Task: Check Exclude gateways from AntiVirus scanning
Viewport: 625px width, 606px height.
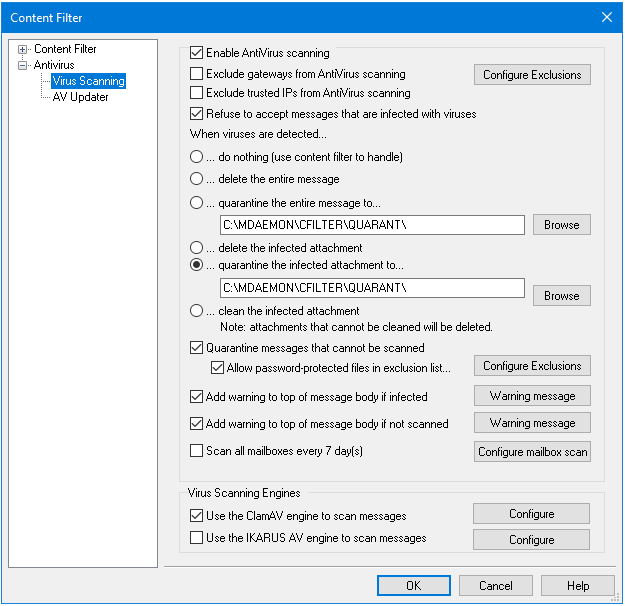Action: click(197, 74)
